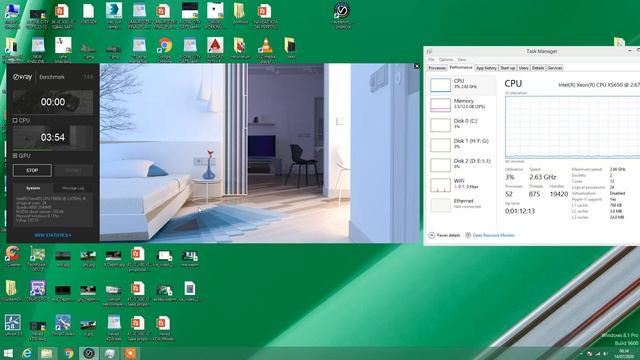Toggle the CPU checkbox in V-Ray Benchmark
Viewport: 640px width, 360px height.
15,120
